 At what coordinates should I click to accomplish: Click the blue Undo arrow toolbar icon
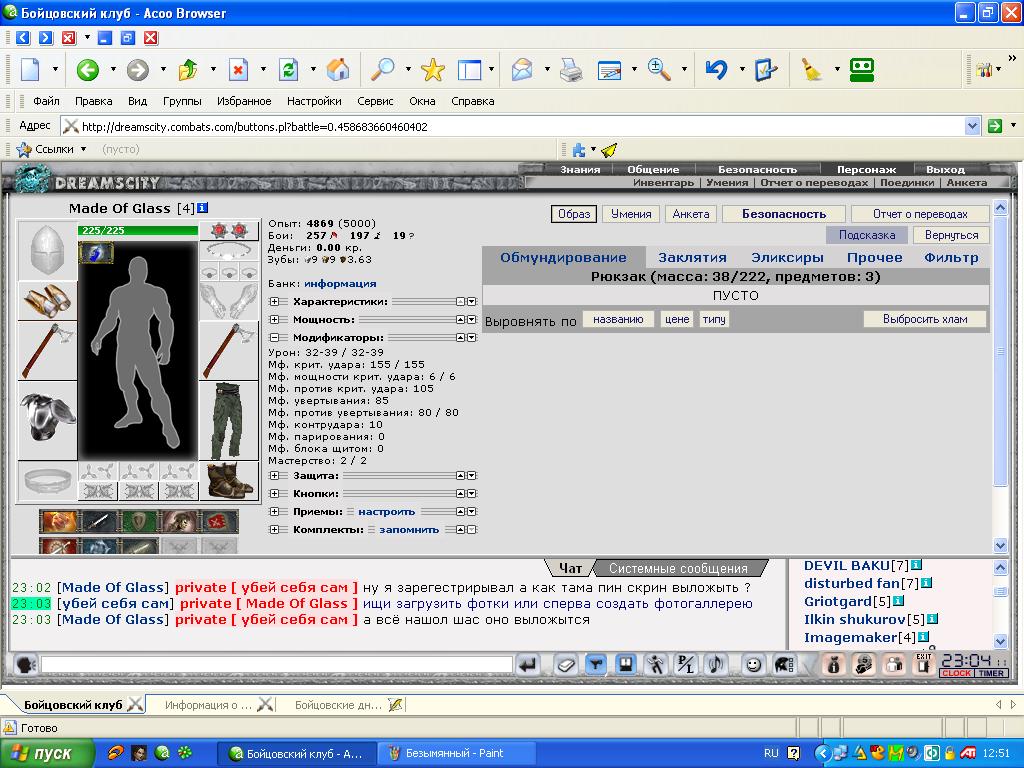(x=716, y=69)
